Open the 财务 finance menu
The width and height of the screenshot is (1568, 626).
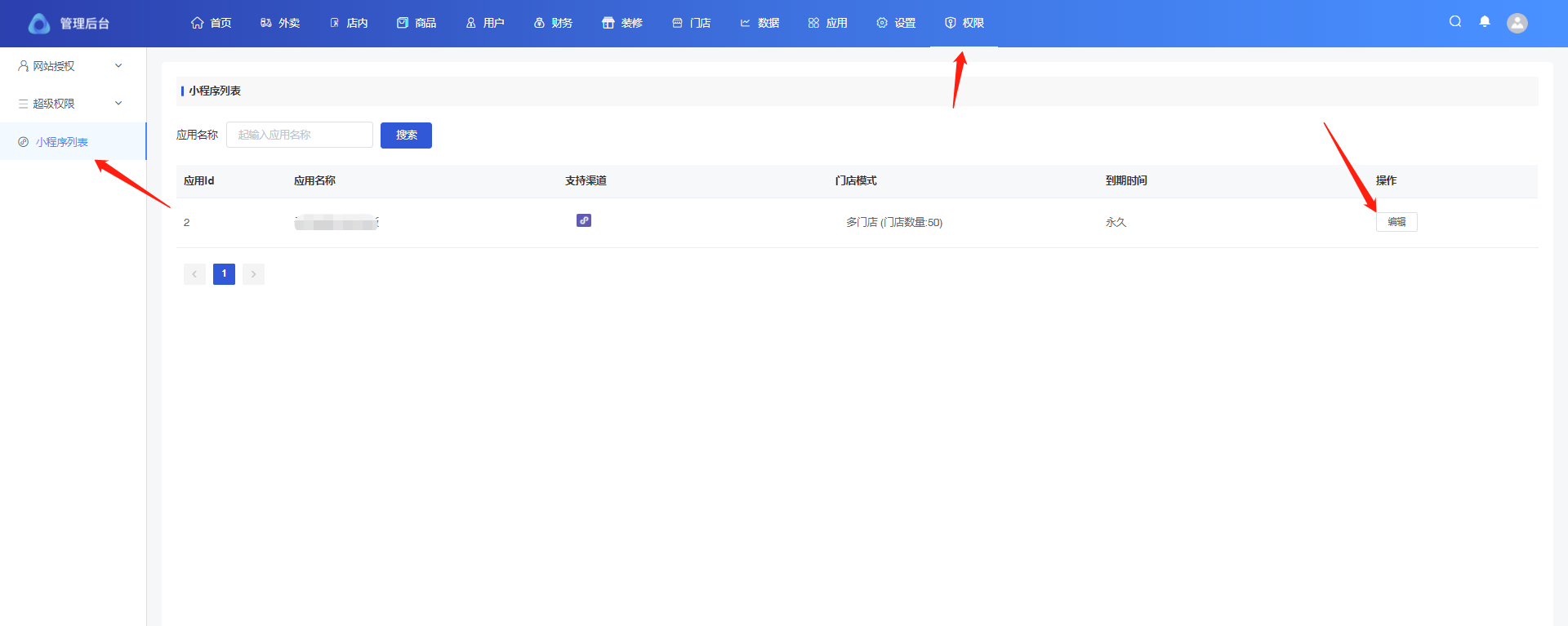(x=553, y=23)
